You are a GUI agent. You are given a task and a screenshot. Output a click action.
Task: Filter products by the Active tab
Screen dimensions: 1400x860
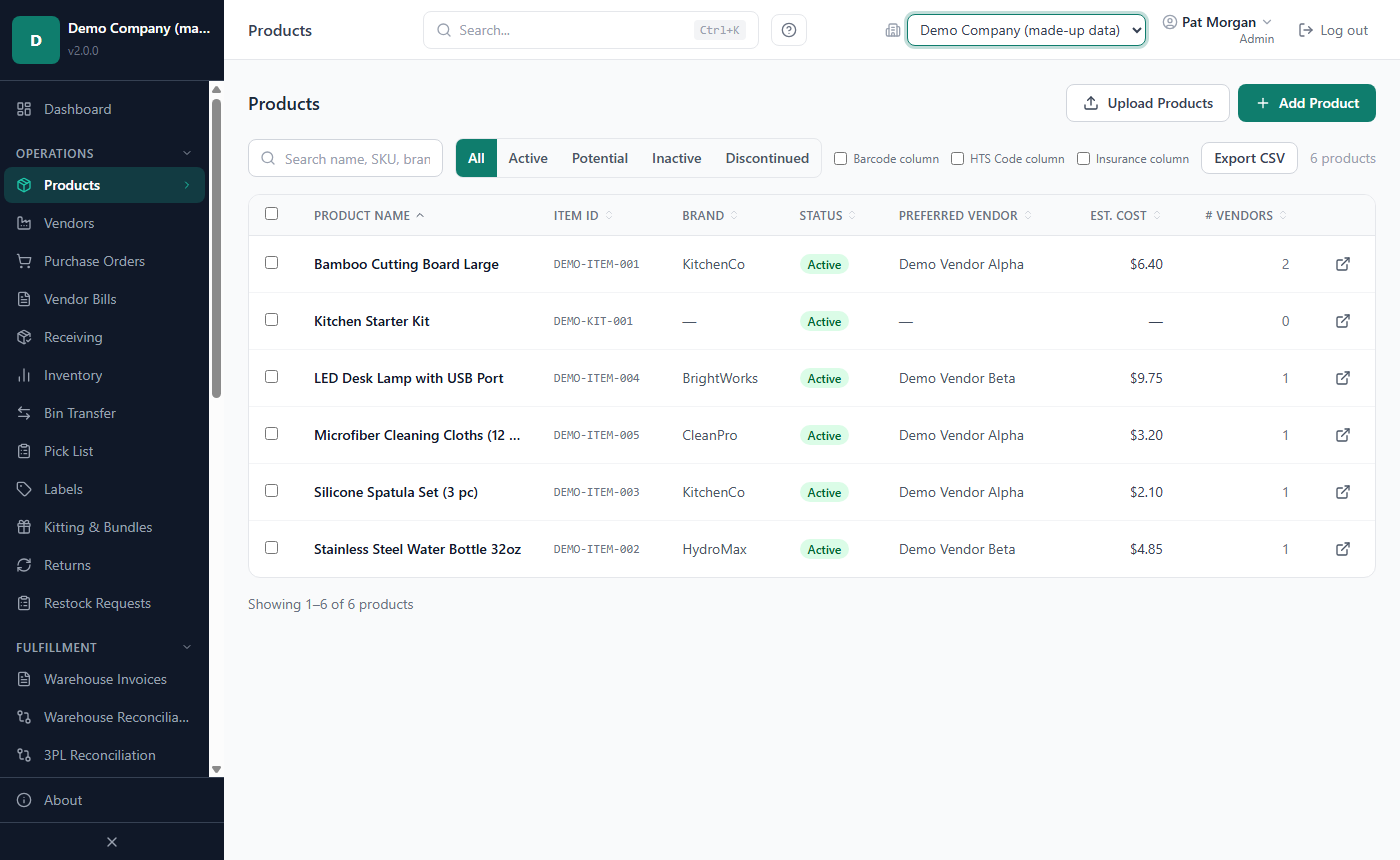click(528, 158)
